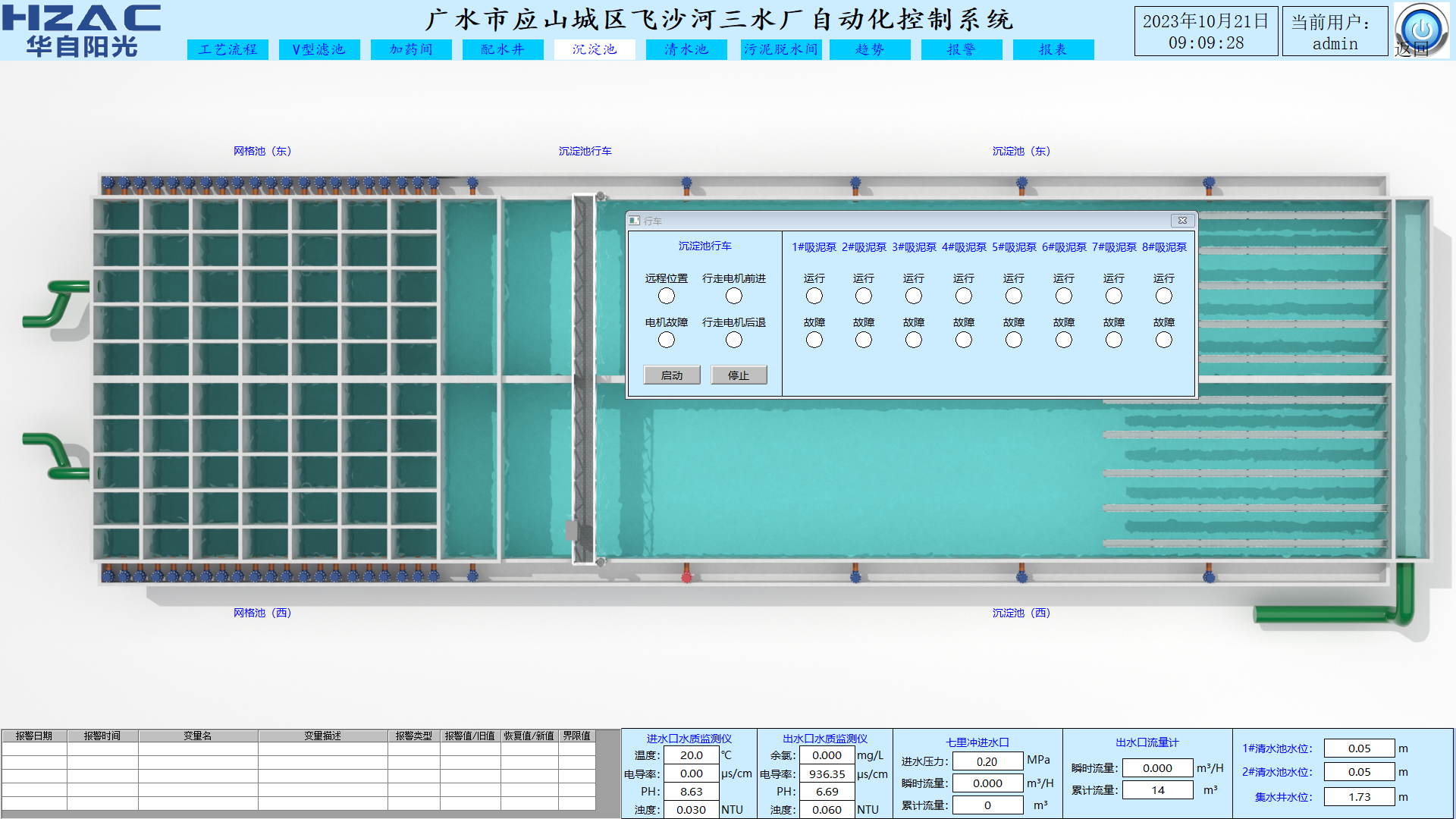This screenshot has height=819, width=1456.
Task: Click the 8#吸泥泵 故障 indicator
Action: pos(1163,340)
